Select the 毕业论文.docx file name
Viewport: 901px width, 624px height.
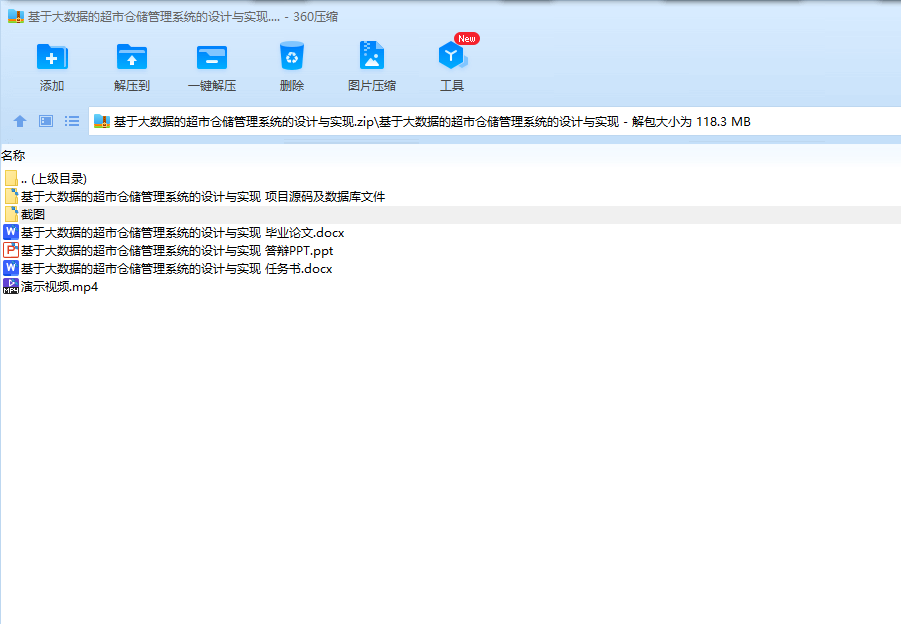(183, 233)
